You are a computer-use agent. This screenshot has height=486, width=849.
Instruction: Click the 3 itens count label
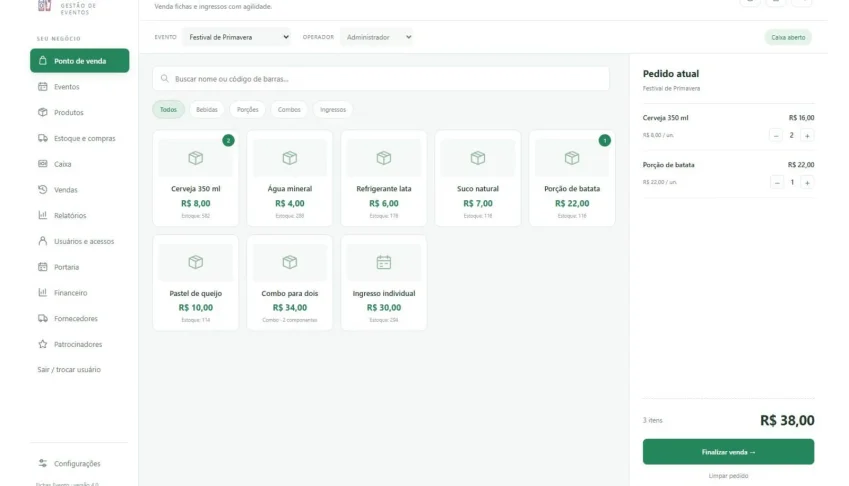tap(652, 420)
